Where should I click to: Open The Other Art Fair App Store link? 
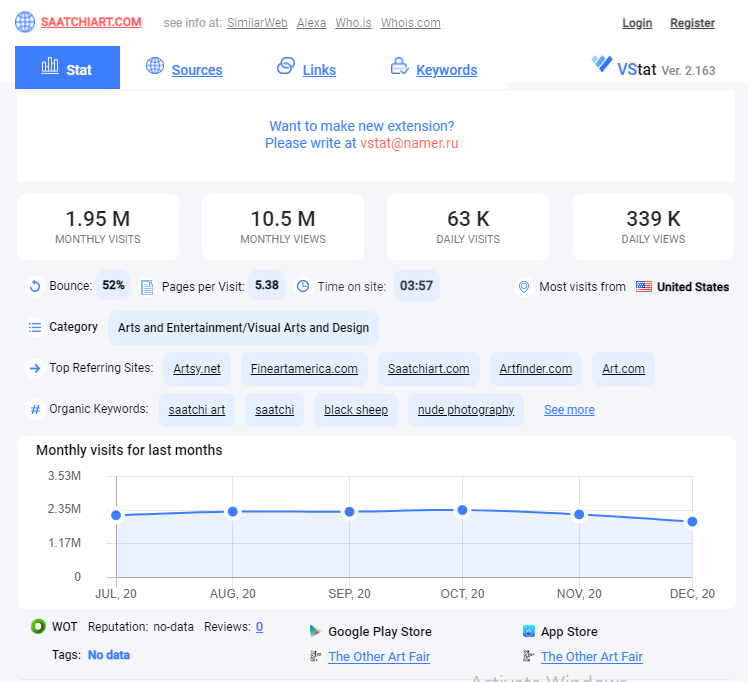tap(592, 657)
